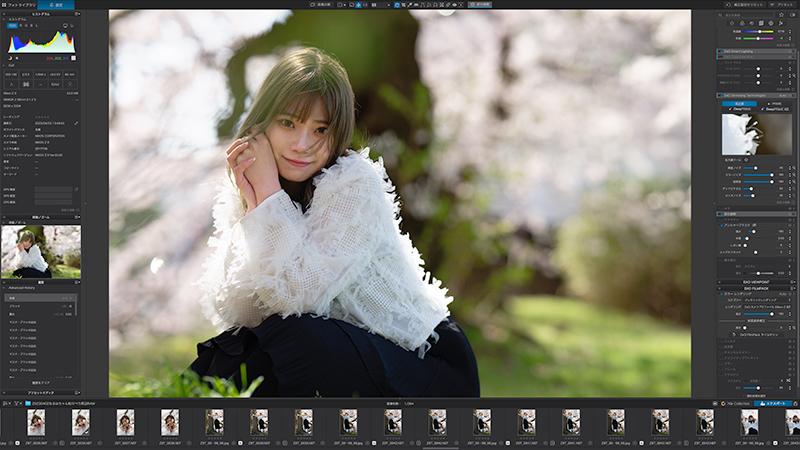Toggle highlight clipping sun icon
This screenshot has width=800, height=450.
click(x=17, y=58)
